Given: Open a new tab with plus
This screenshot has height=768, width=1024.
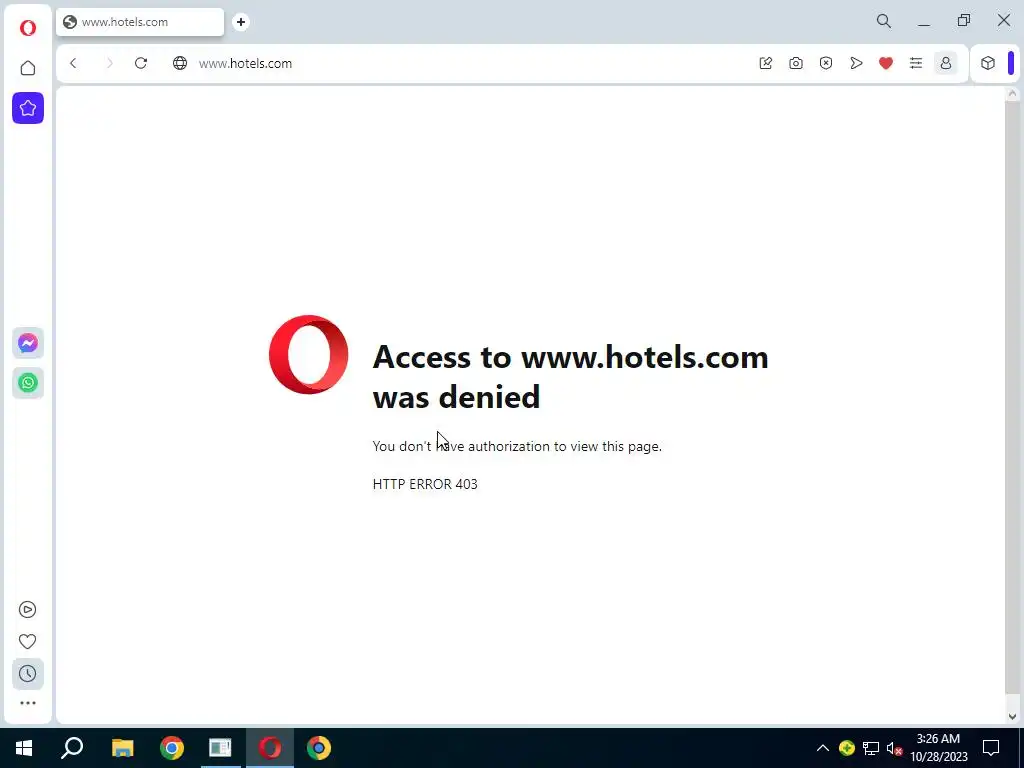Looking at the screenshot, I should point(241,22).
